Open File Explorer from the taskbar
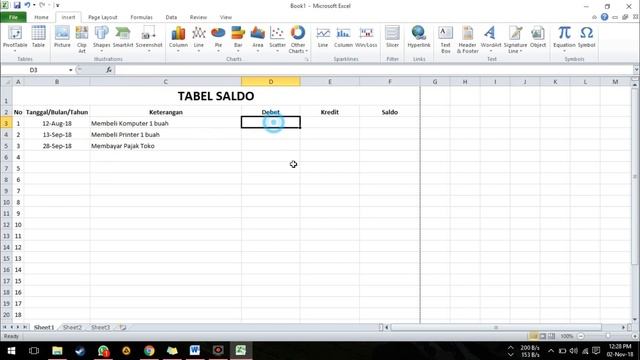Screen dimensions: 640x360 [x=57, y=351]
